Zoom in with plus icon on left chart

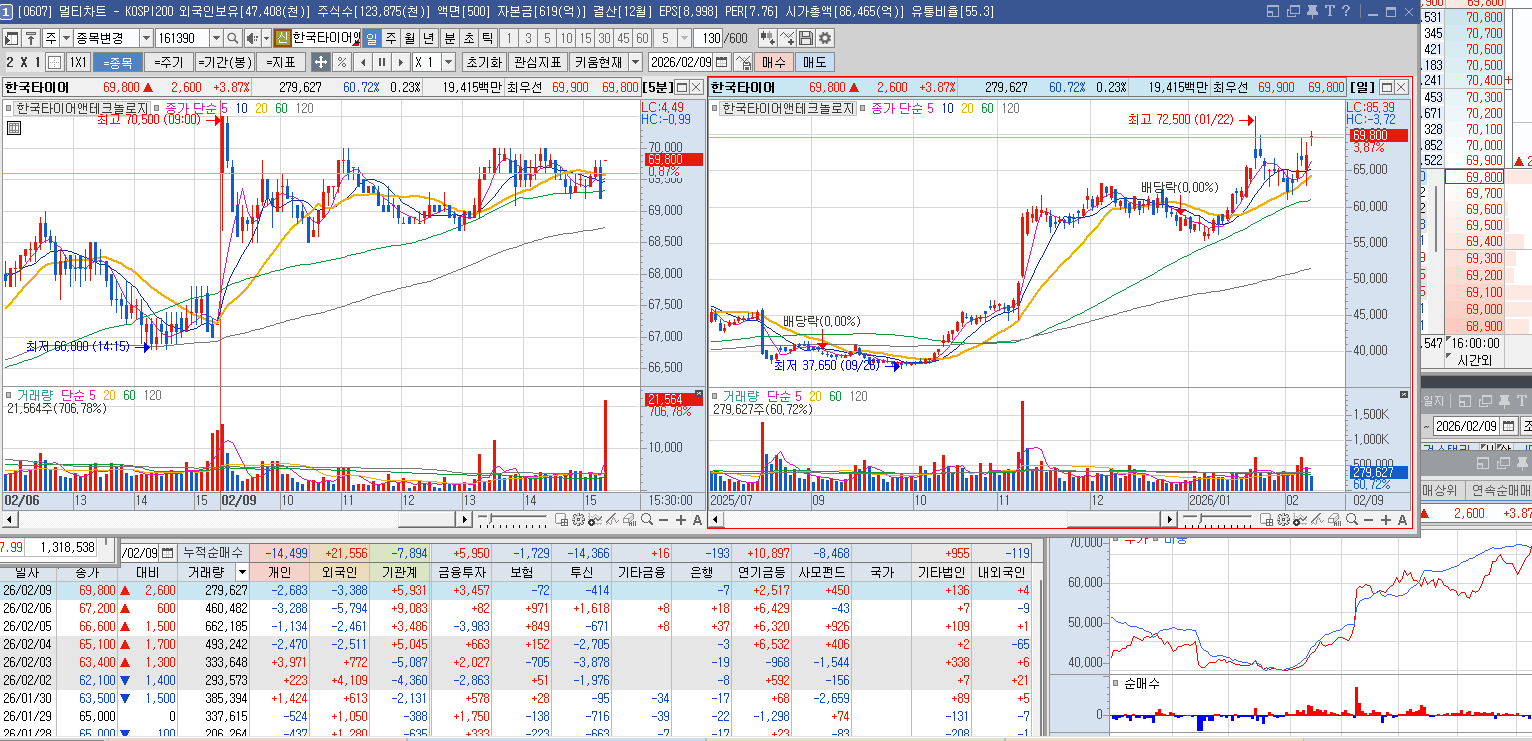[681, 520]
